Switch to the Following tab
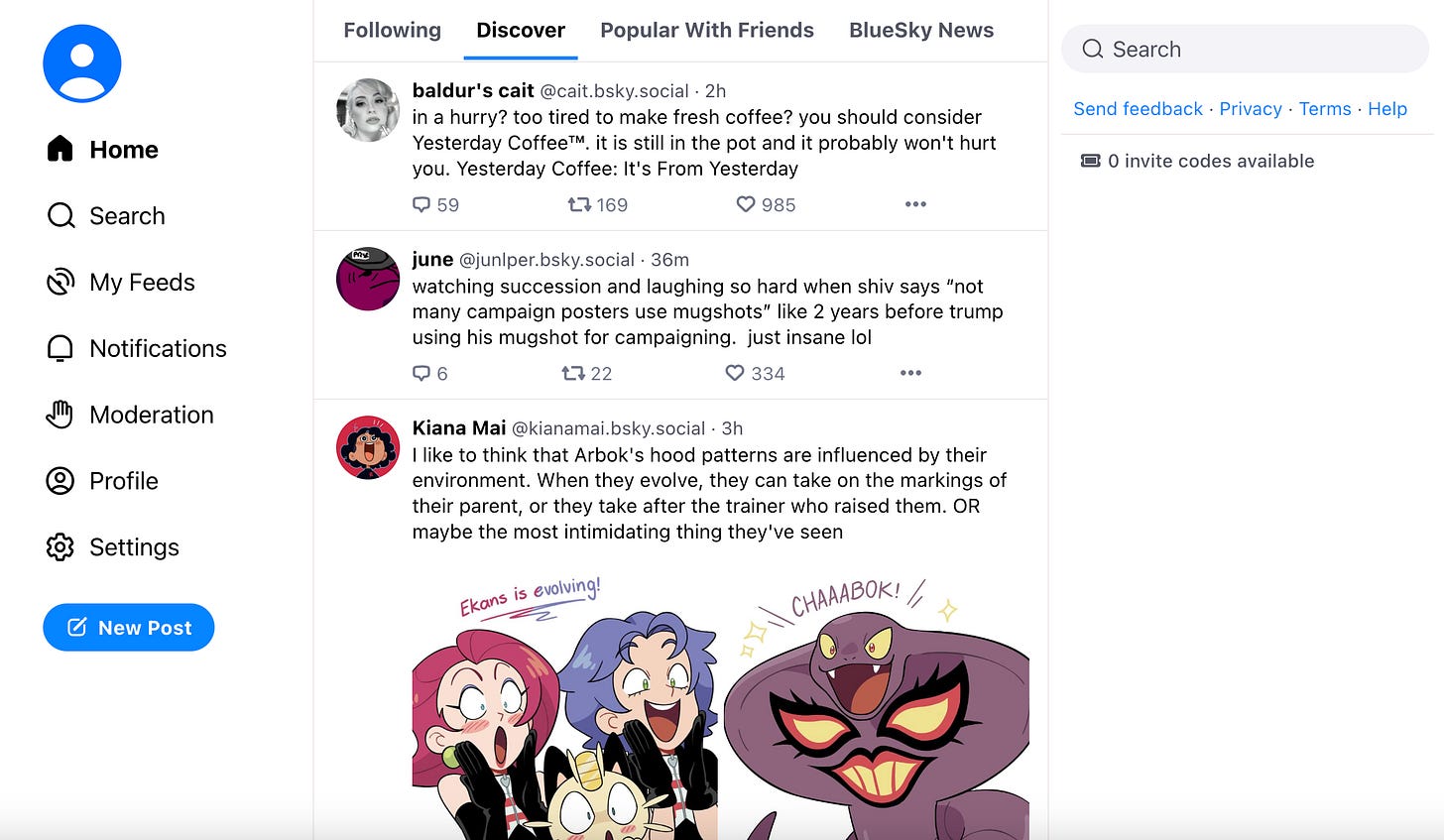Viewport: 1444px width, 840px height. 392,30
